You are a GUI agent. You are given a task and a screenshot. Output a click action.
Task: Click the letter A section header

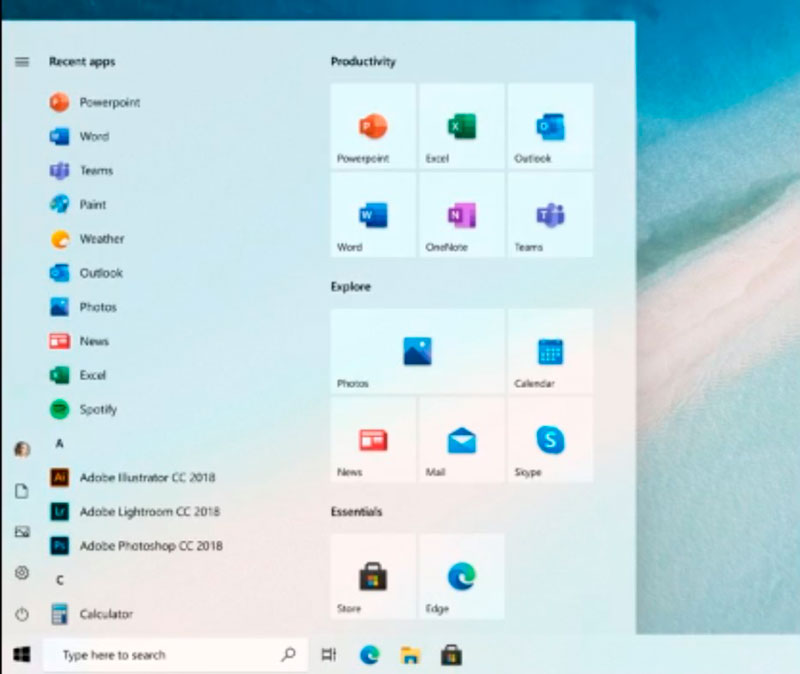(x=60, y=443)
